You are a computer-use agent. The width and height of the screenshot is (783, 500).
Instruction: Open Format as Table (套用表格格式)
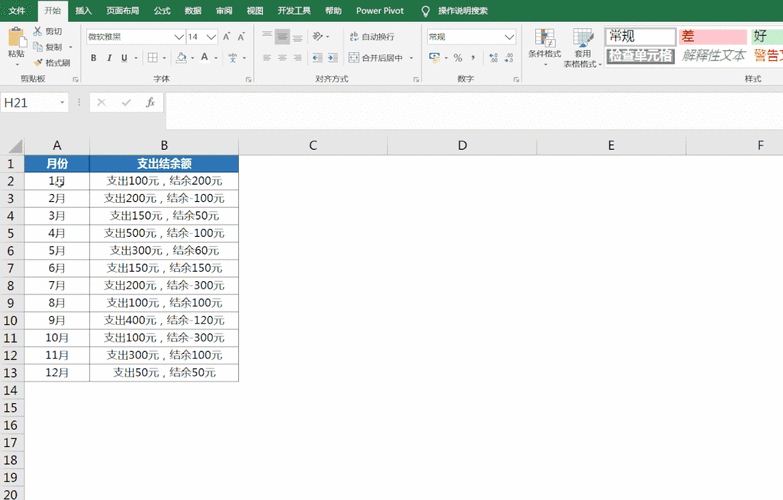click(x=582, y=48)
